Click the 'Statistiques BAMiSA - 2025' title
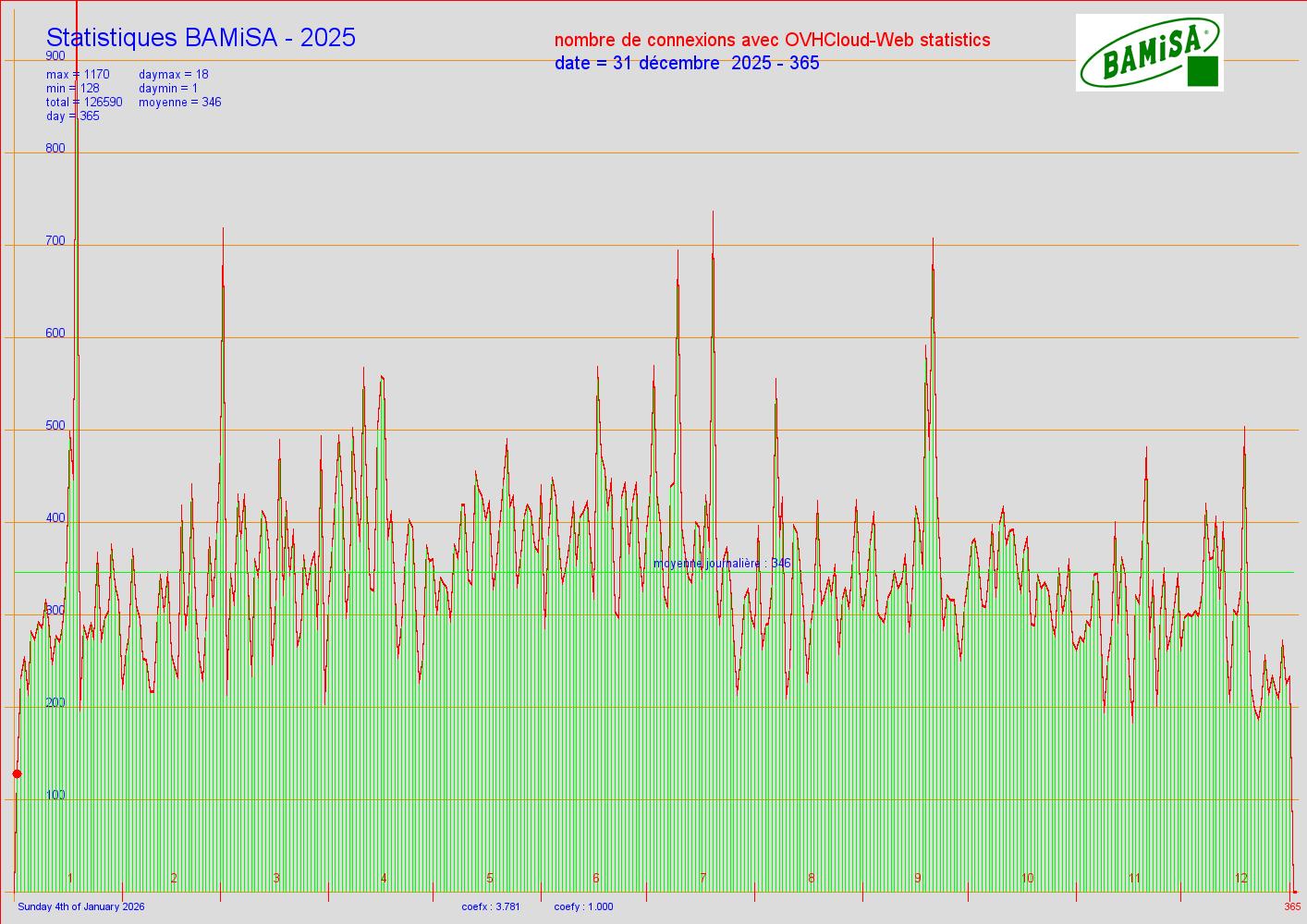 (x=201, y=38)
